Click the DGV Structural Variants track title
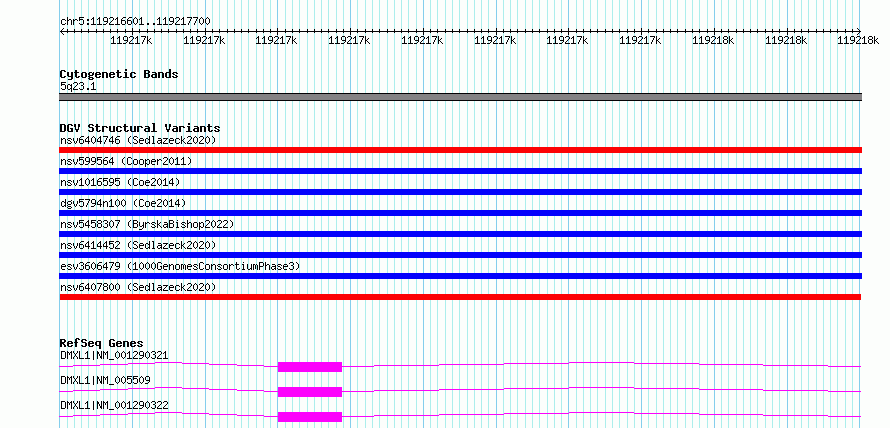890x428 pixels. (140, 128)
